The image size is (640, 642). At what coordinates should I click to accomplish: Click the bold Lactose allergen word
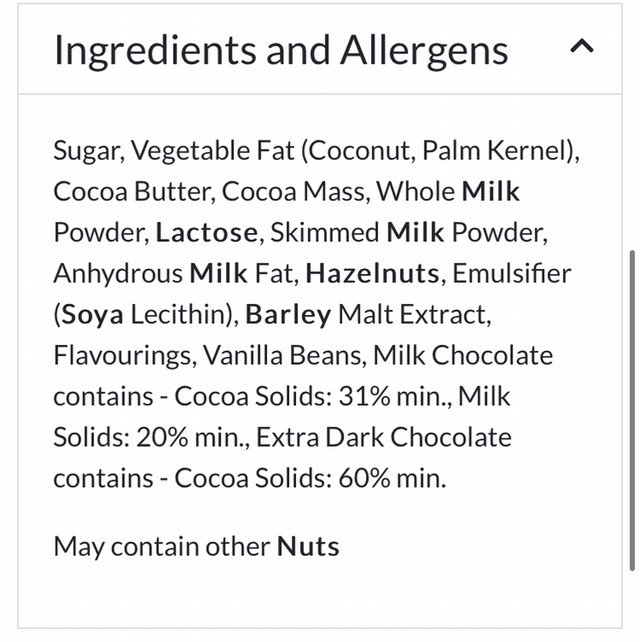click(207, 233)
